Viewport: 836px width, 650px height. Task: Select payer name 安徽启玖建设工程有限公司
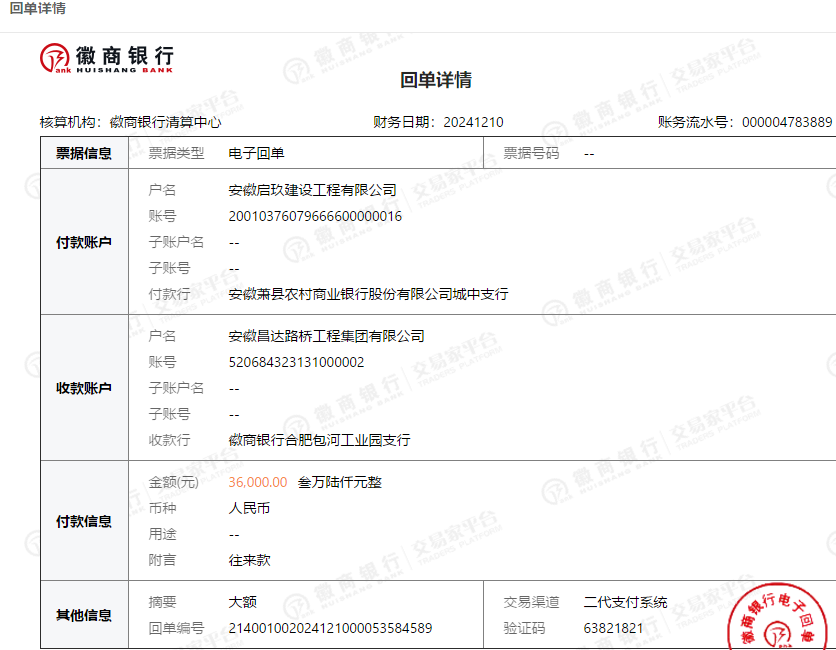[x=312, y=190]
